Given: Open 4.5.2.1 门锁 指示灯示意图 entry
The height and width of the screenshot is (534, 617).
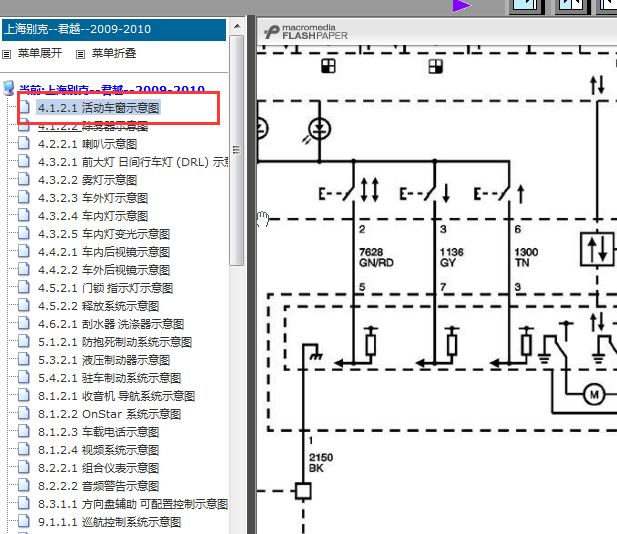Looking at the screenshot, I should tap(105, 288).
